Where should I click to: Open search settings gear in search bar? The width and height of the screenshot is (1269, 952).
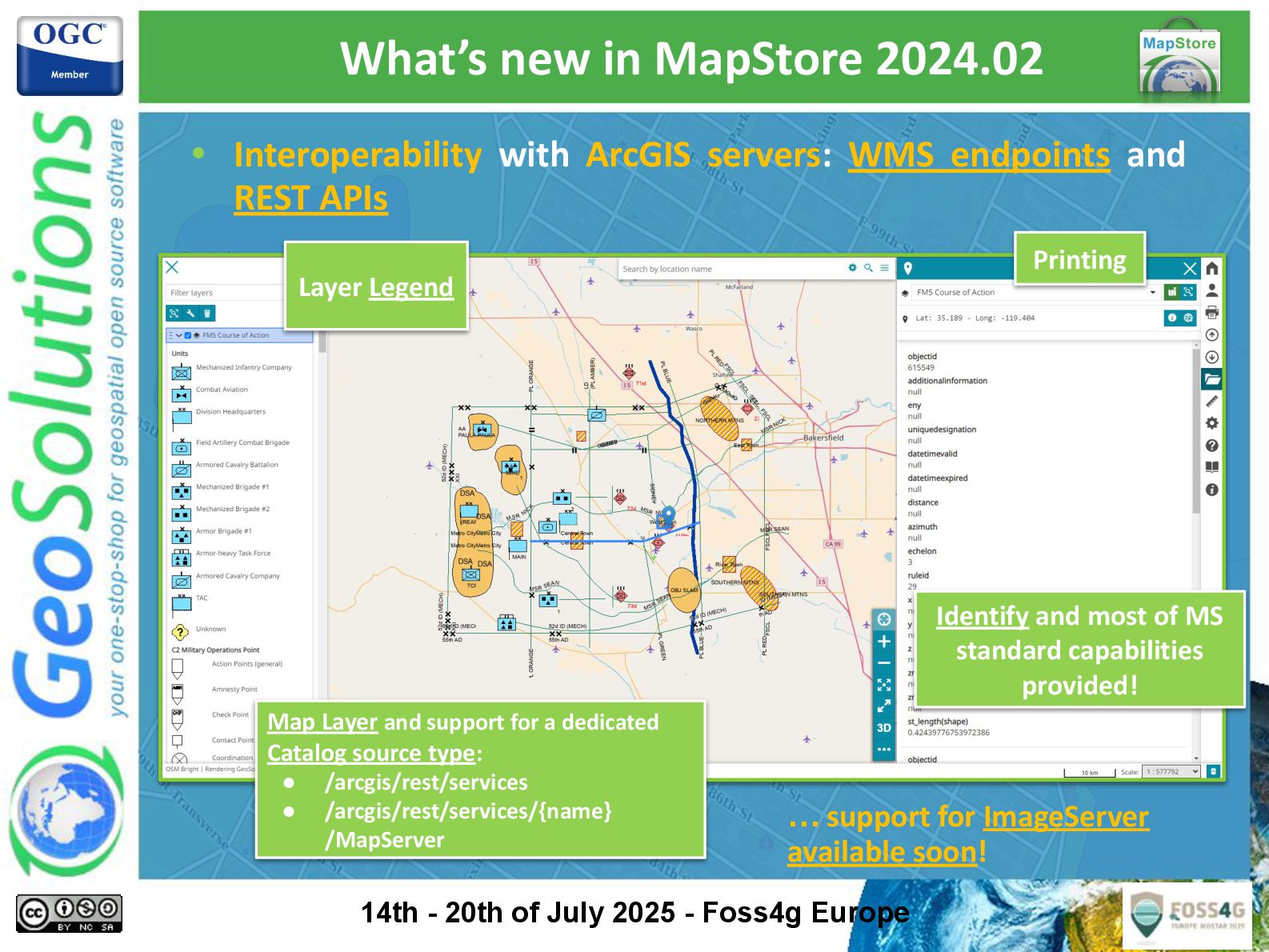[852, 268]
